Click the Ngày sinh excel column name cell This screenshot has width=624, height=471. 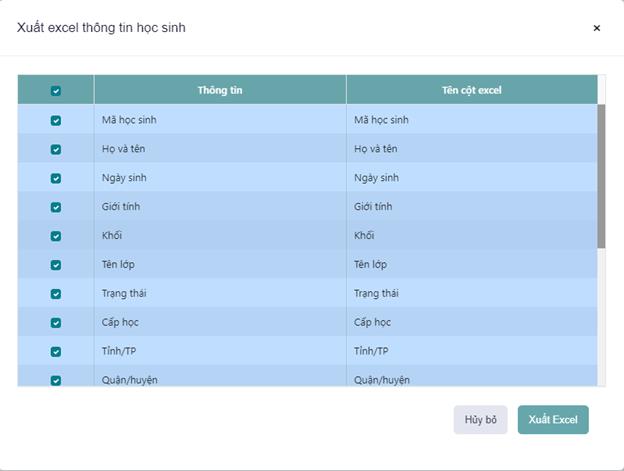(x=470, y=178)
